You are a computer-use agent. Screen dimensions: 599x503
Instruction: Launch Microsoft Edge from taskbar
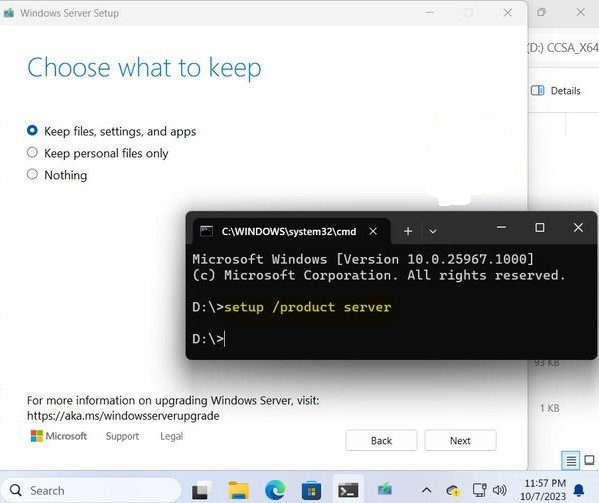pyautogui.click(x=275, y=490)
